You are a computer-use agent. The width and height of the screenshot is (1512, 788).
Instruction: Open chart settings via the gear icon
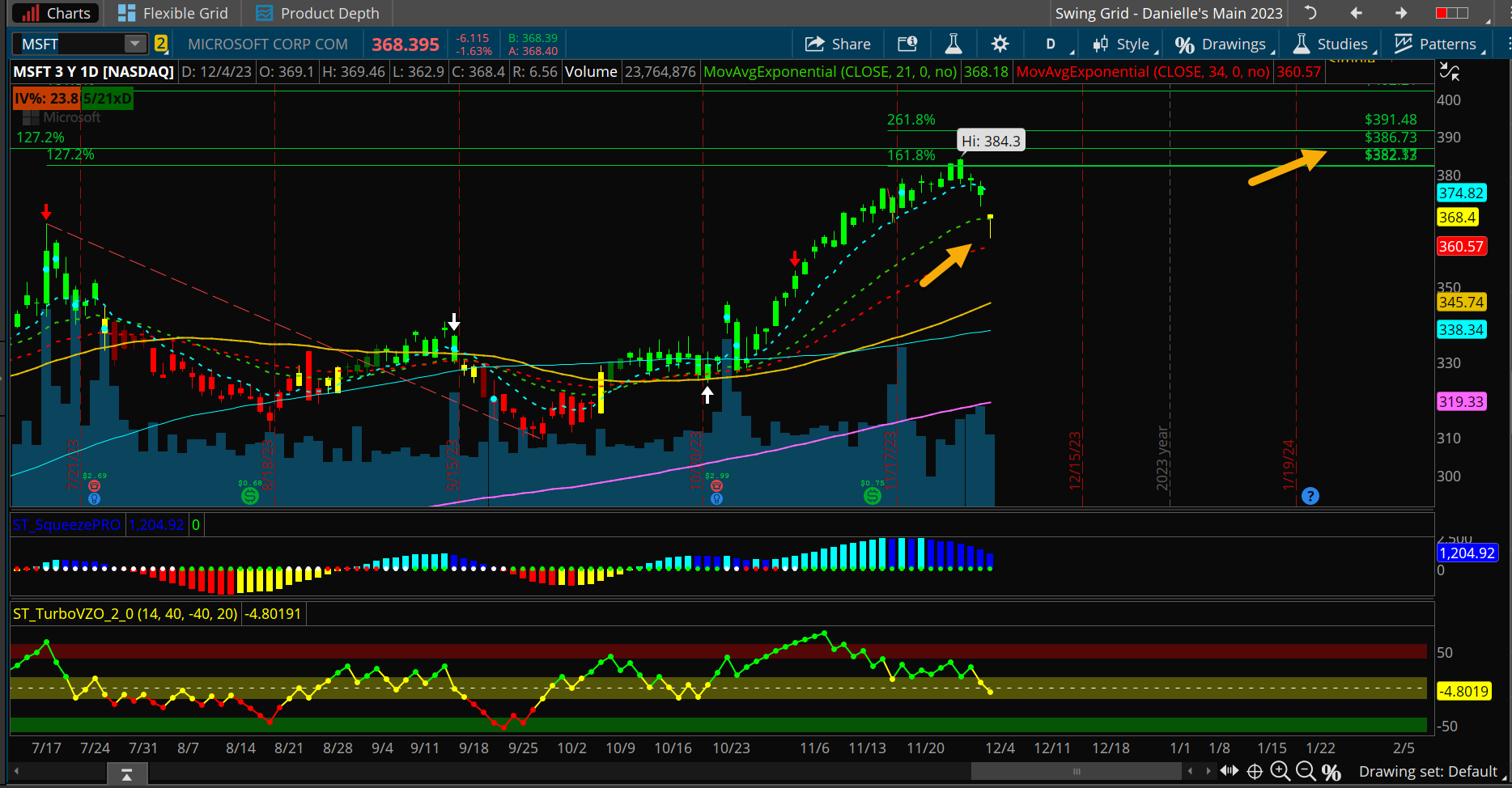click(1000, 44)
